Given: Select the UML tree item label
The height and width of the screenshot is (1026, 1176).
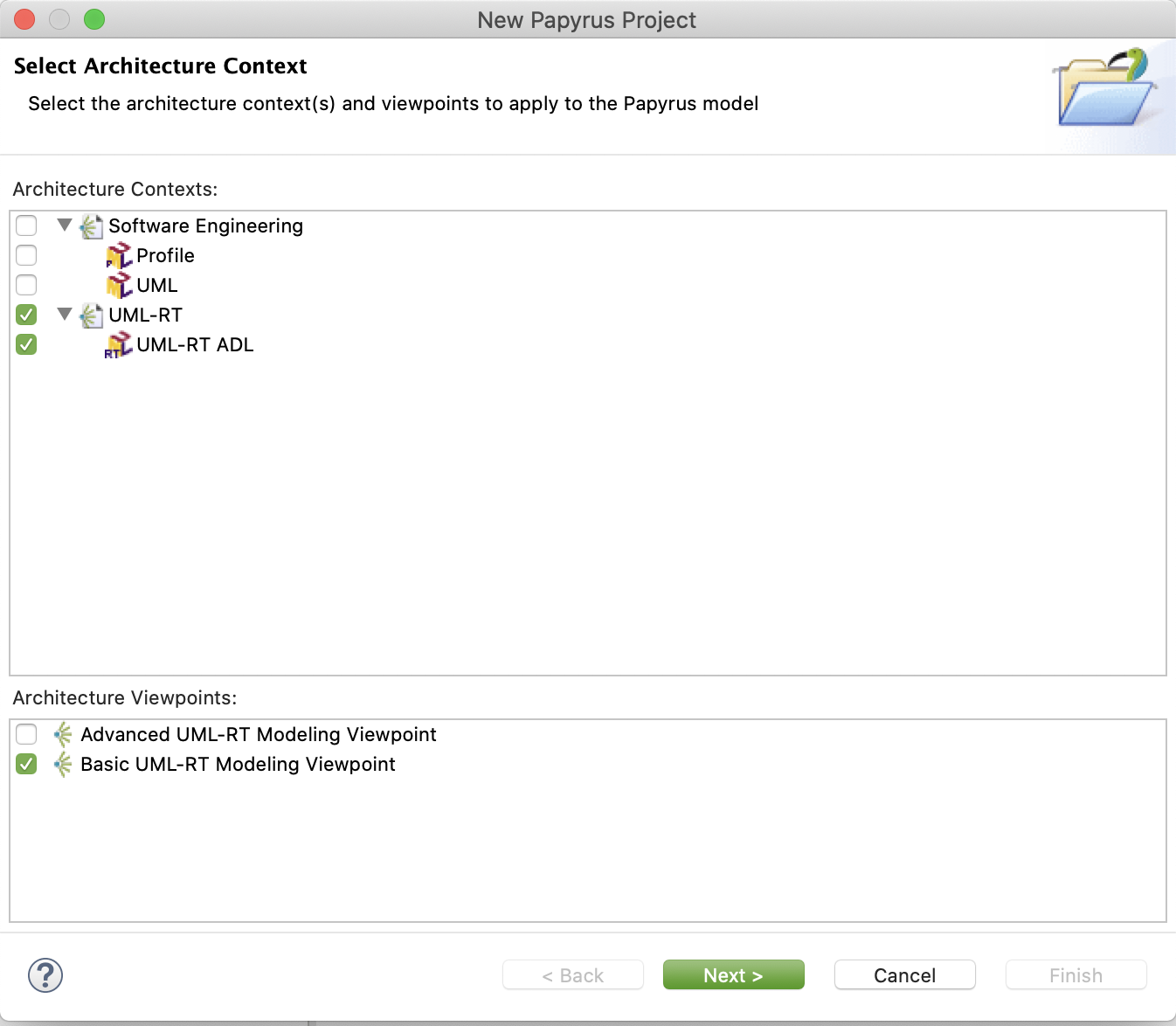Looking at the screenshot, I should click(x=157, y=286).
